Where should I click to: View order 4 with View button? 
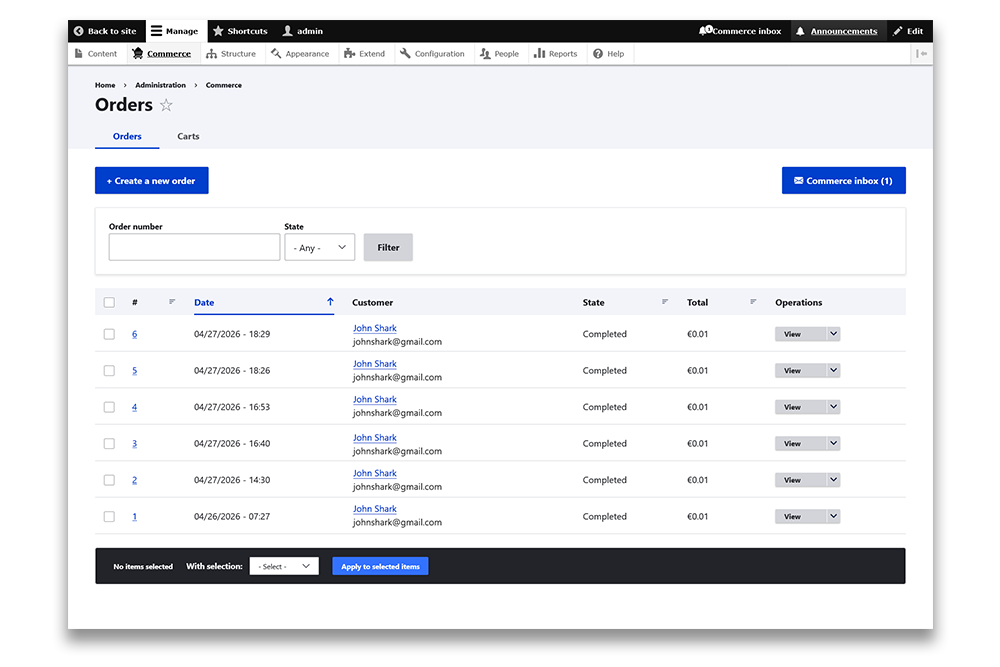click(800, 407)
